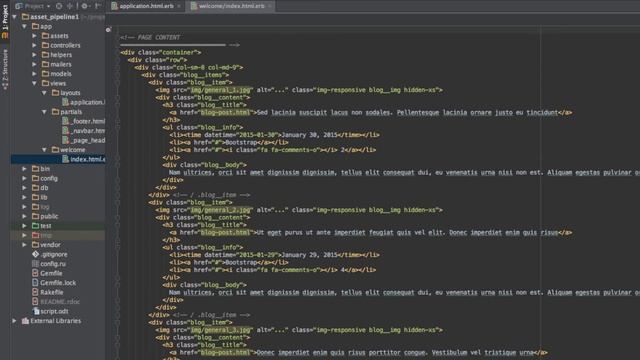Collapse the app folder arrow
The image size is (640, 360).
point(25,27)
